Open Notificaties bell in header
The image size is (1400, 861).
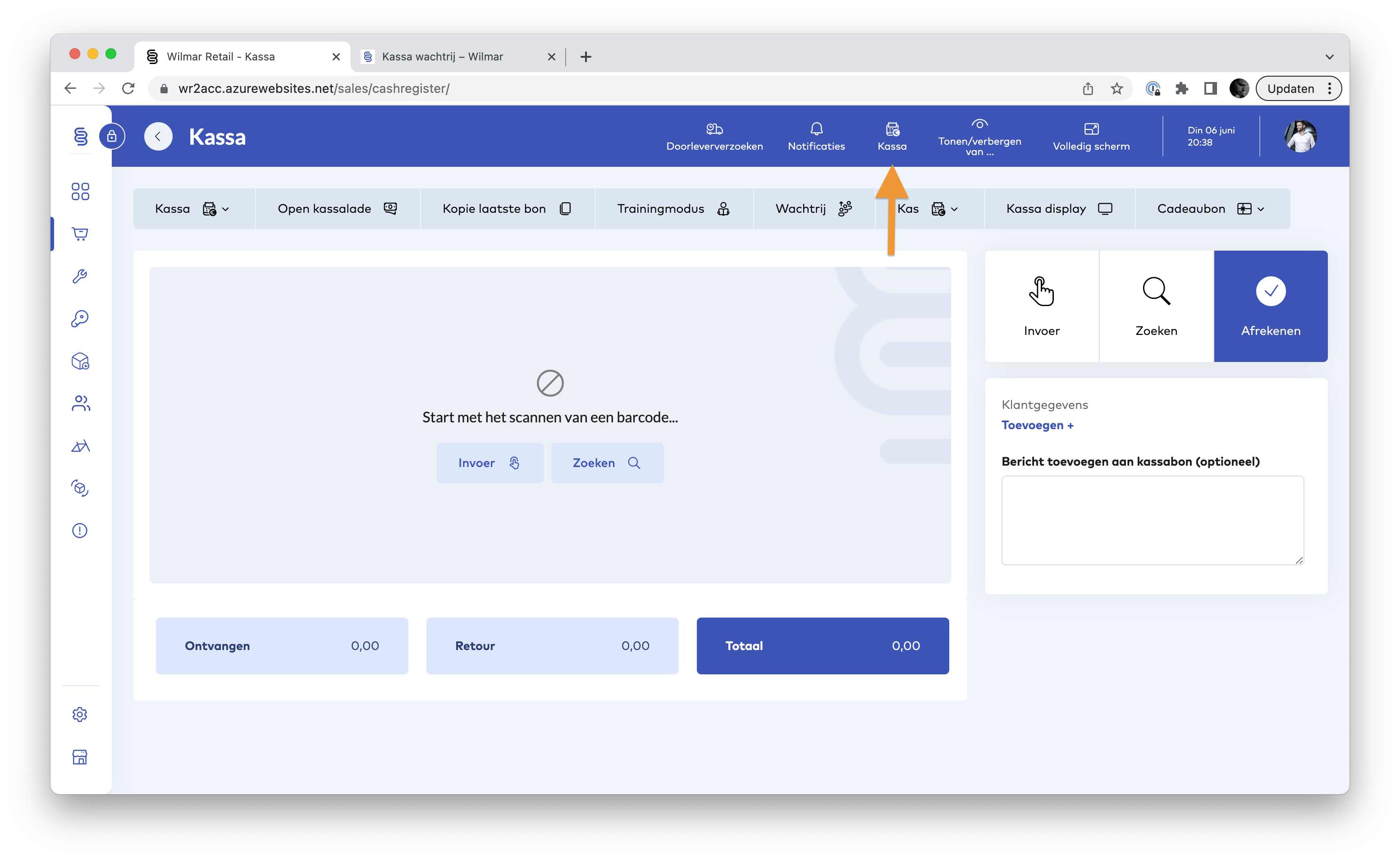pos(816,137)
